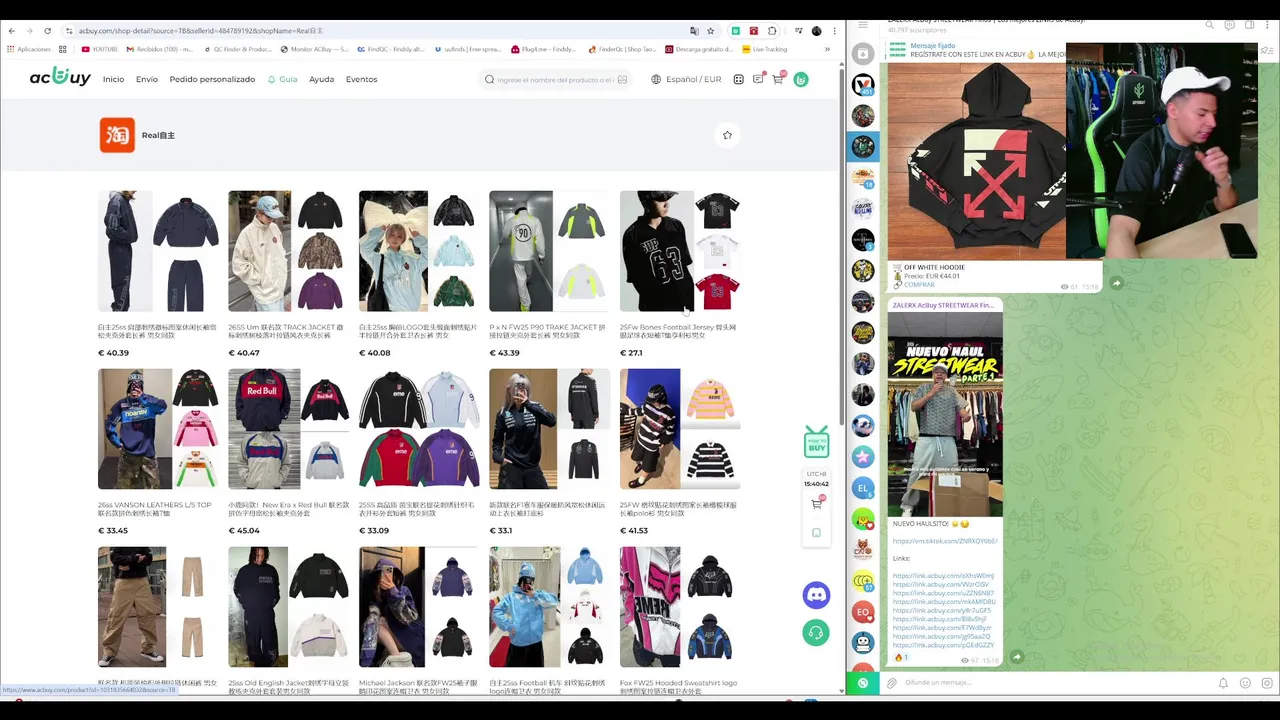Image resolution: width=1280 pixels, height=720 pixels.
Task: Open the €33.09 eme jacket thumbnail
Action: click(419, 429)
